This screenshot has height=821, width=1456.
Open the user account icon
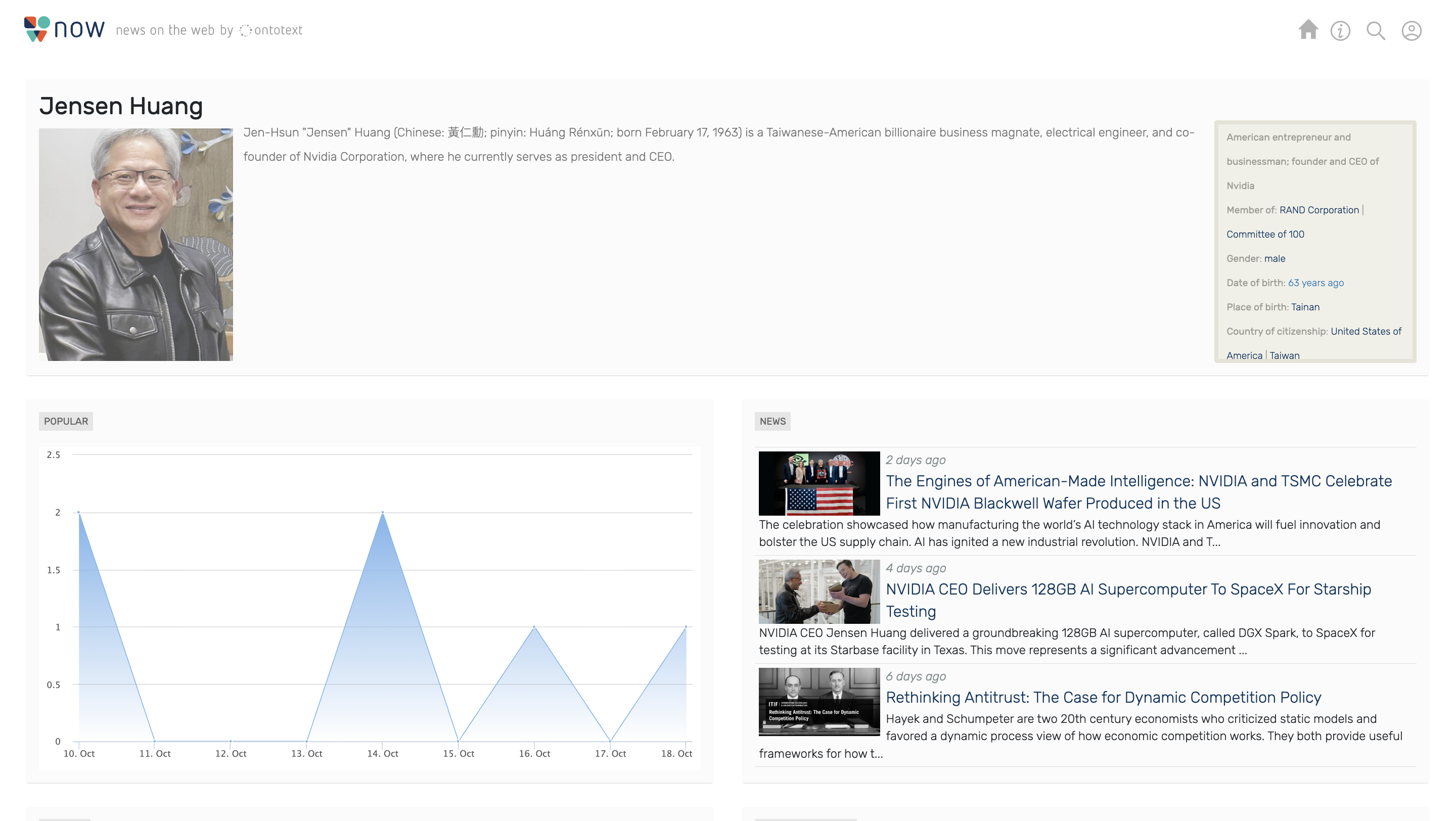[x=1412, y=30]
